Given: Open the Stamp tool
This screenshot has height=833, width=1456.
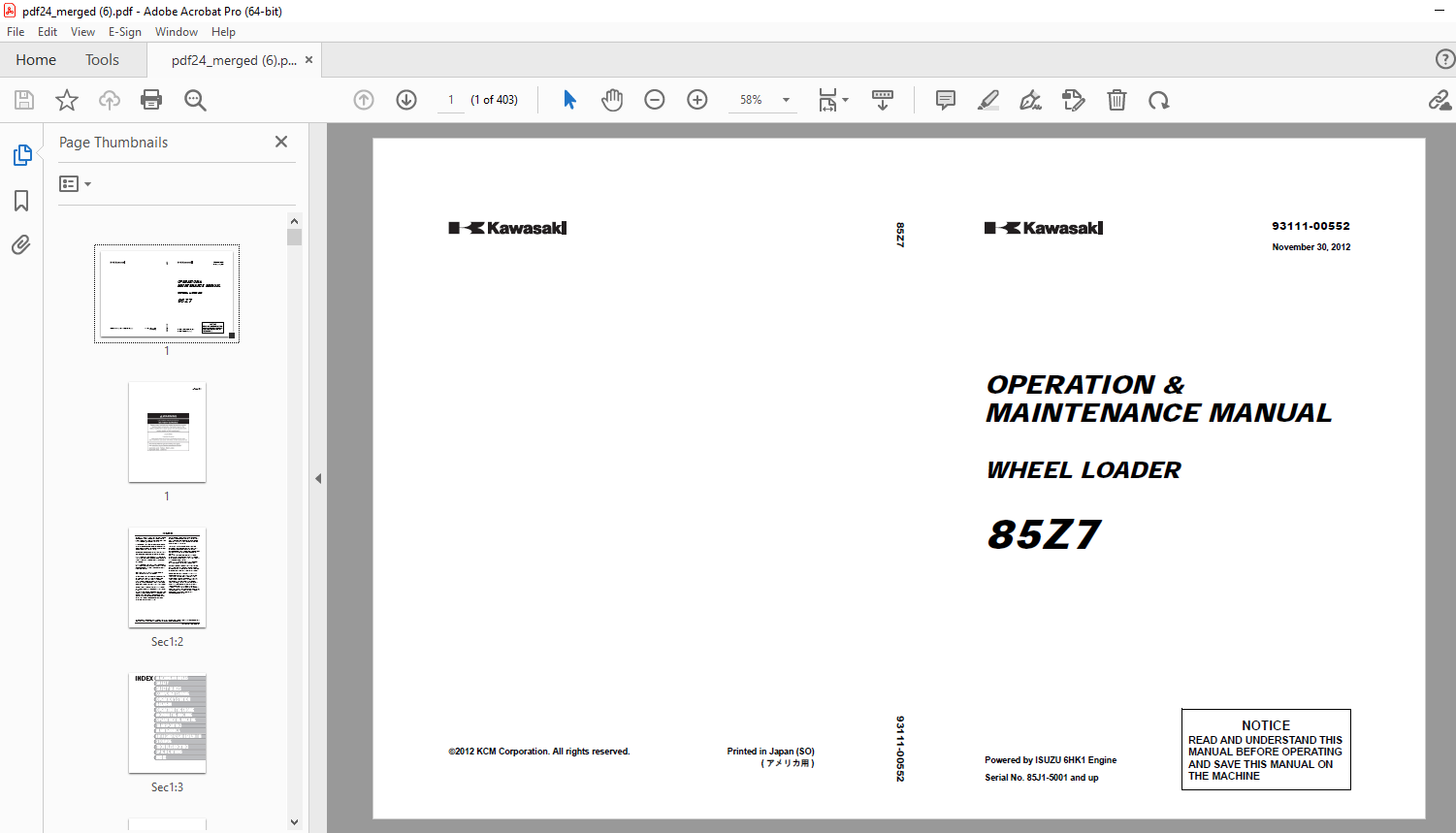Looking at the screenshot, I should click(1074, 100).
